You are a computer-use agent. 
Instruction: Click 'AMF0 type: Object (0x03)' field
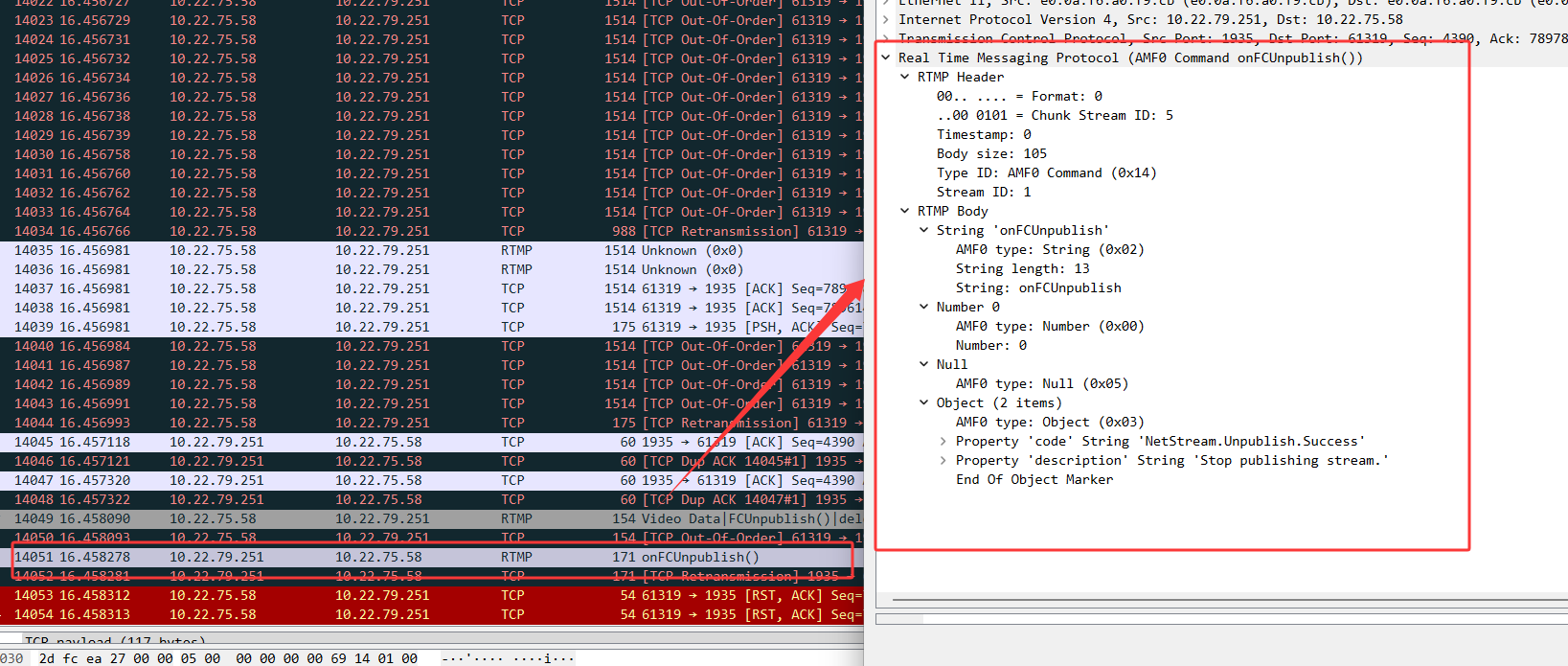coord(1050,422)
